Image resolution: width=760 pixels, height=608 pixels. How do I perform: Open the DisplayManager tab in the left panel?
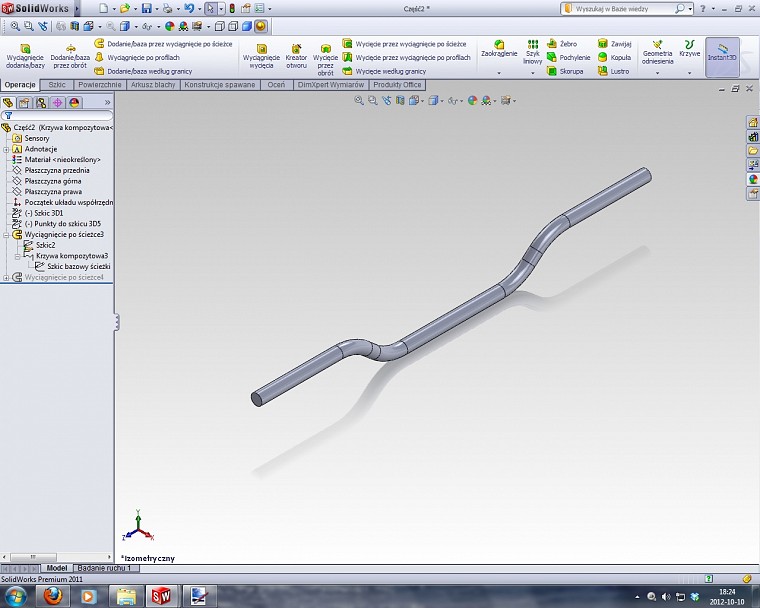click(74, 103)
